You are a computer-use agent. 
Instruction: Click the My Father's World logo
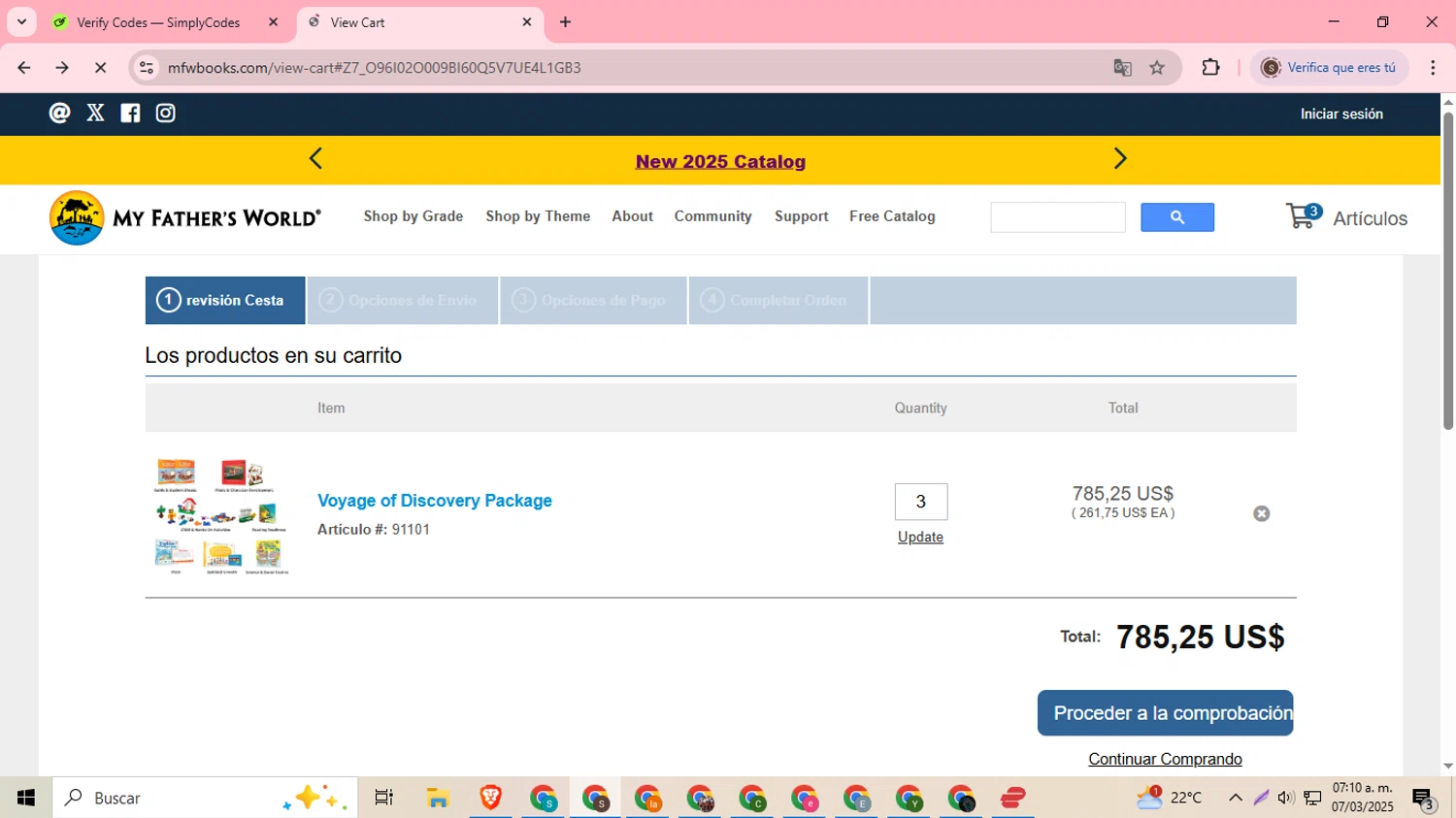point(185,218)
